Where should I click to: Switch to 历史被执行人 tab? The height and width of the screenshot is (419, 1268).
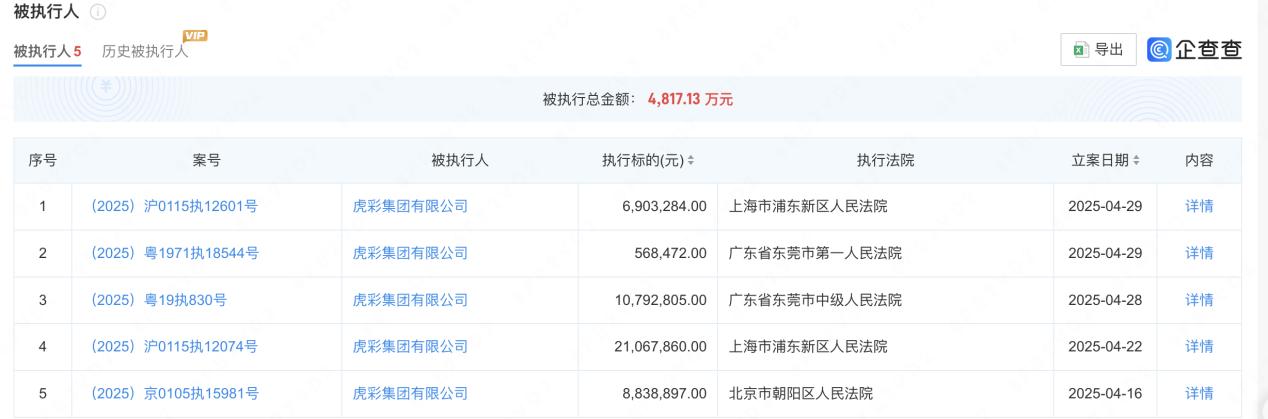point(145,52)
